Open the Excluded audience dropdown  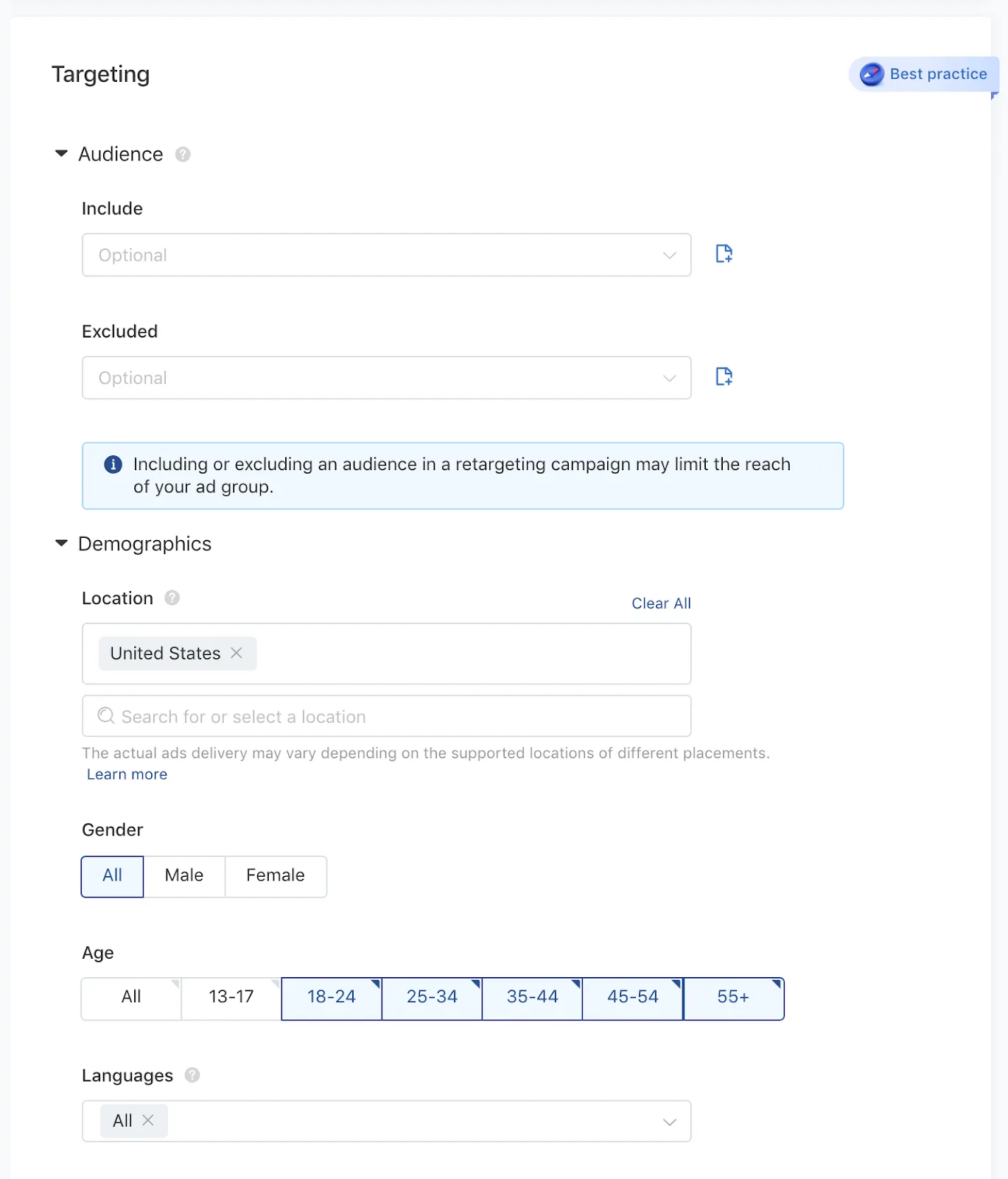[x=386, y=378]
